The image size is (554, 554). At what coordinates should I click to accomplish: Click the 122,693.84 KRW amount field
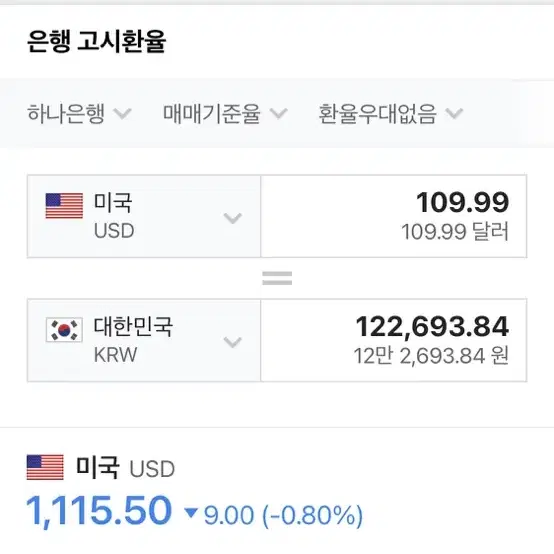tap(394, 340)
